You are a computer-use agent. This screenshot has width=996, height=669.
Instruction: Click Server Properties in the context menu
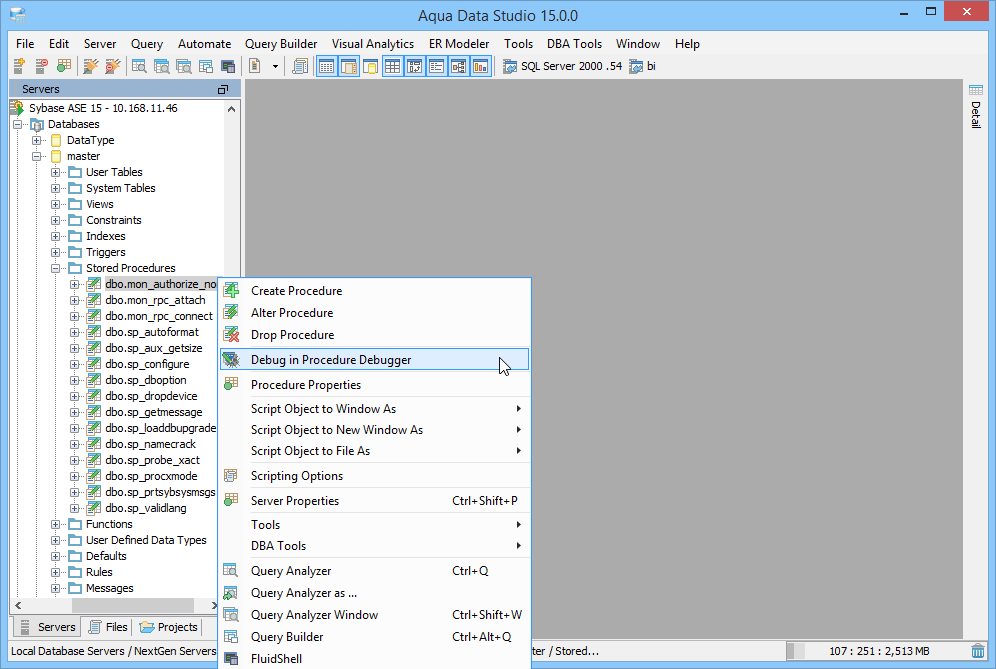(374, 501)
